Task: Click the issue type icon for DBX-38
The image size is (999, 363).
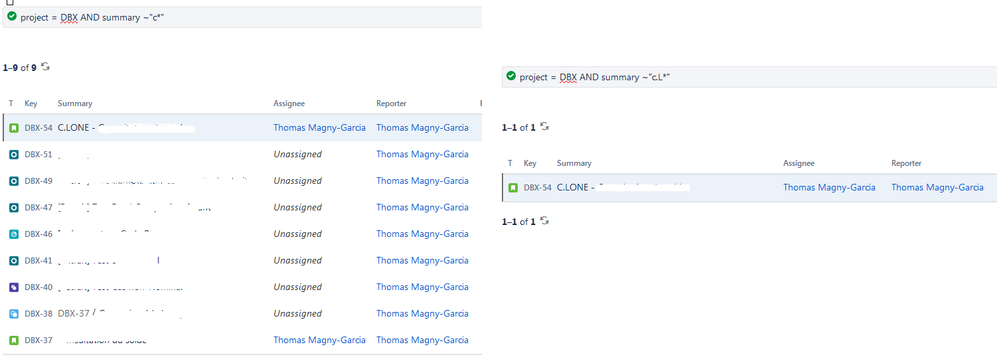Action: [x=13, y=313]
